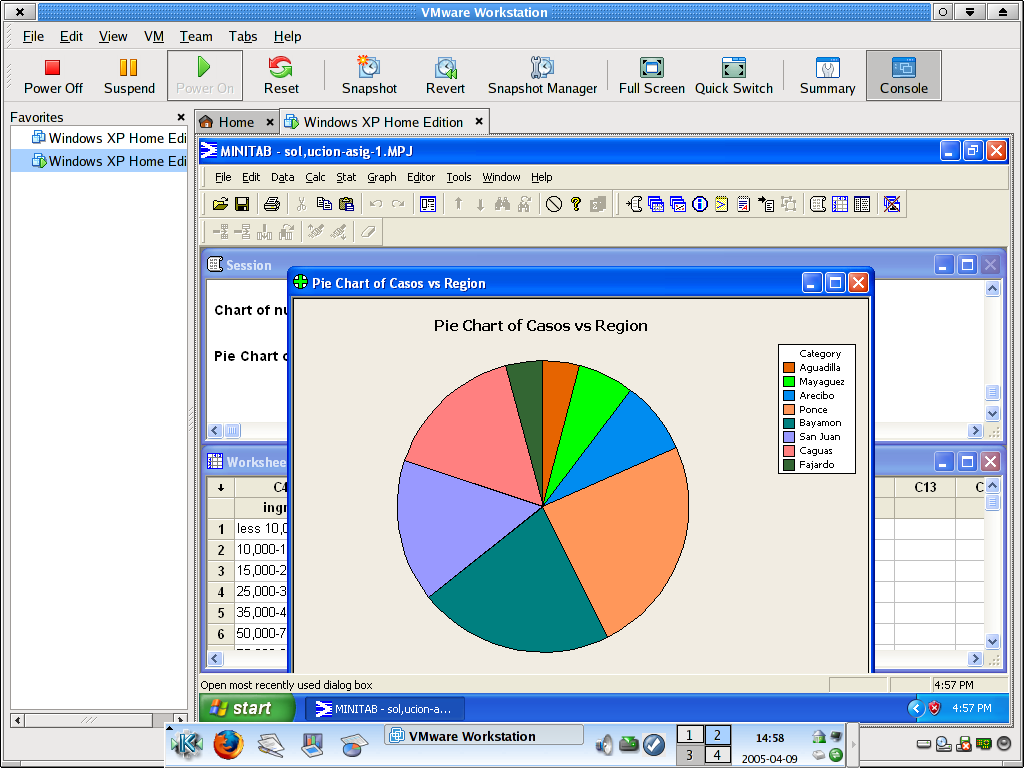
Task: Click the KDE panel volume speaker icon
Action: [x=604, y=744]
